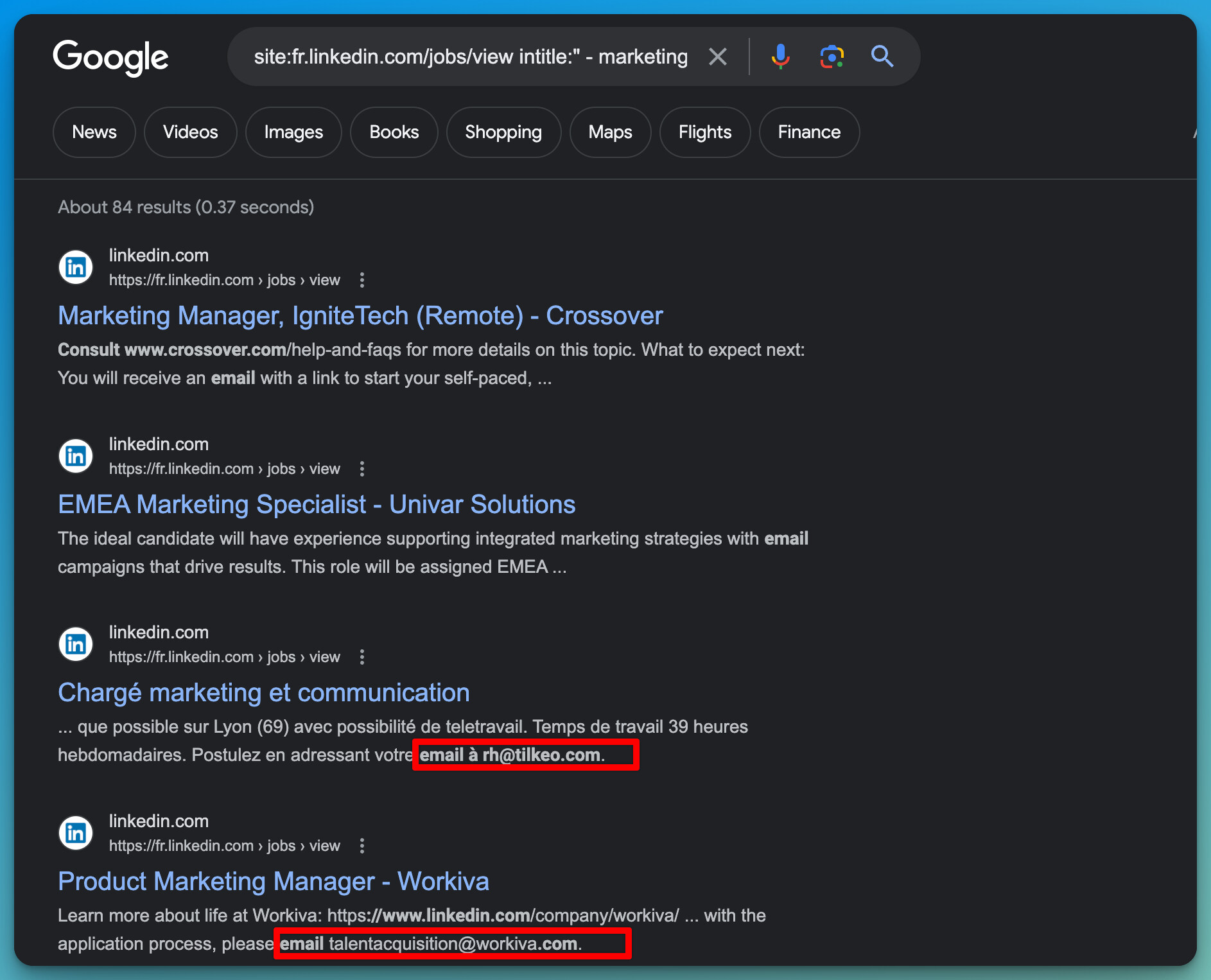Switch to the Maps tab

(x=611, y=132)
